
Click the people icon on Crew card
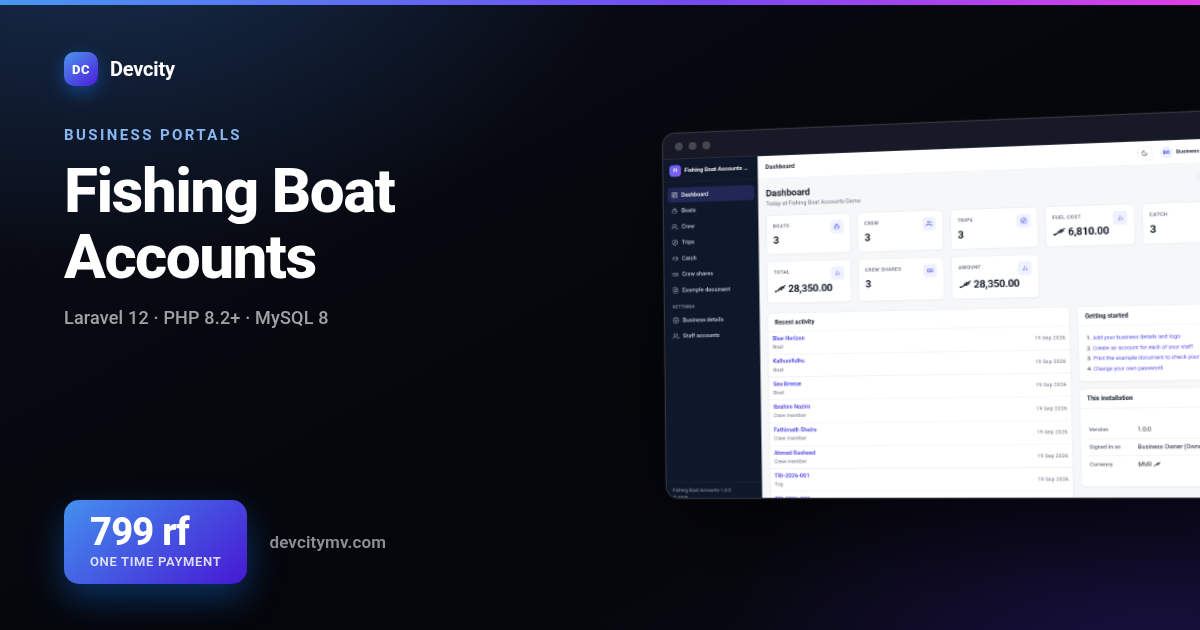point(929,224)
